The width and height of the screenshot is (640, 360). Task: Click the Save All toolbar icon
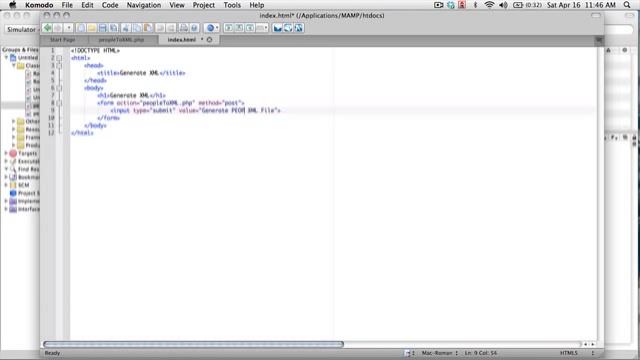(113, 28)
